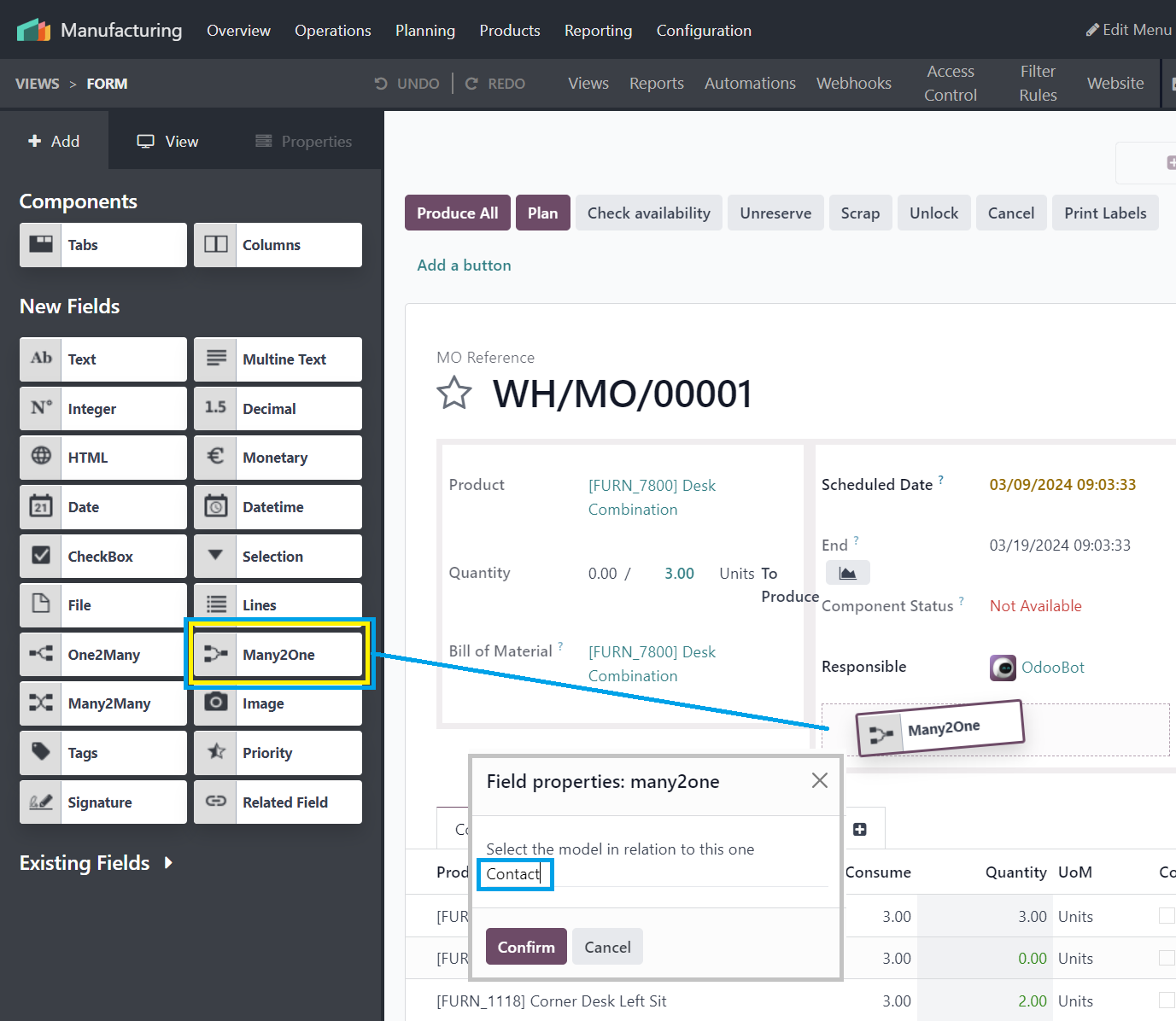This screenshot has height=1021, width=1176.
Task: Pick the Multine Text field icon
Action: (x=216, y=359)
